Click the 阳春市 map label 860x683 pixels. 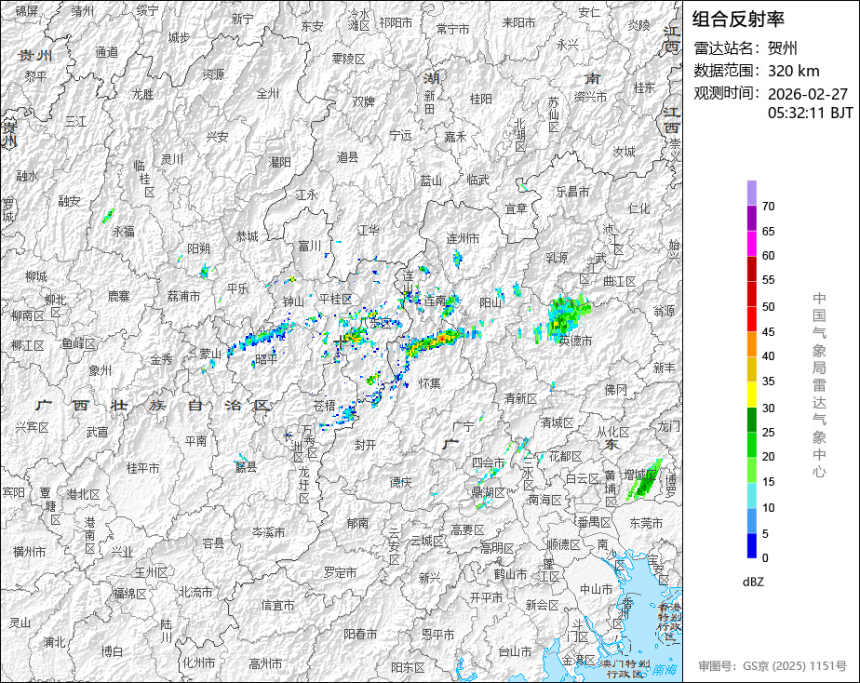coord(360,634)
